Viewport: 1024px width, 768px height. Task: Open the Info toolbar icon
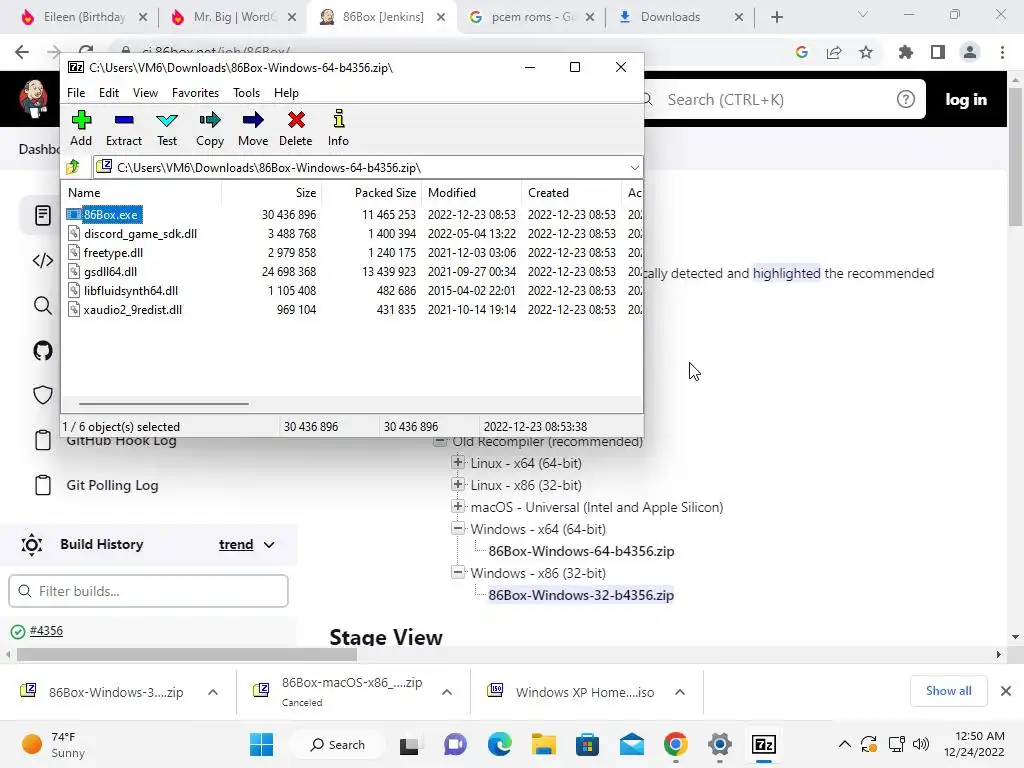(x=338, y=128)
